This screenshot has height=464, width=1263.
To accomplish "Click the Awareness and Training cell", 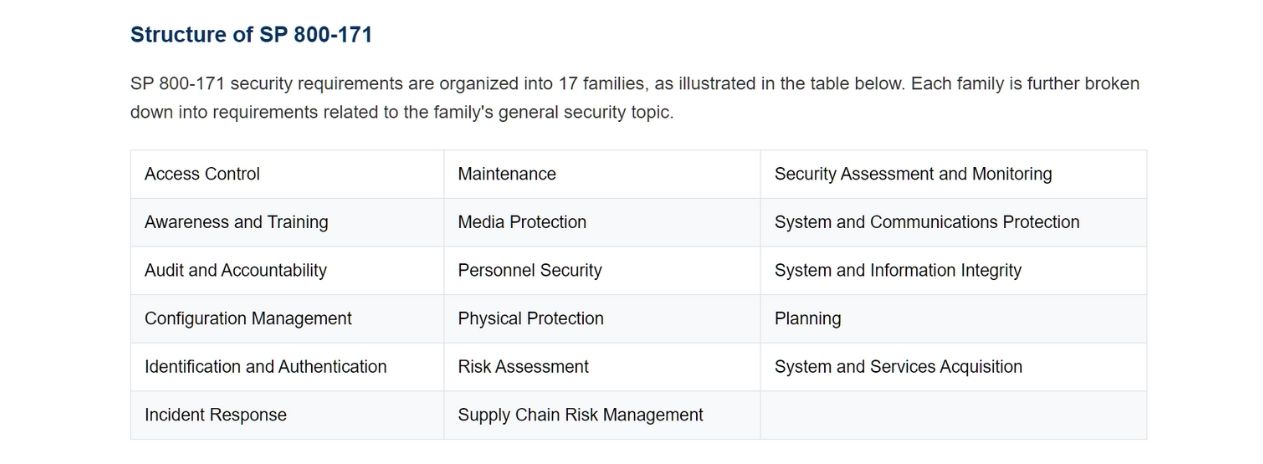I will [287, 222].
